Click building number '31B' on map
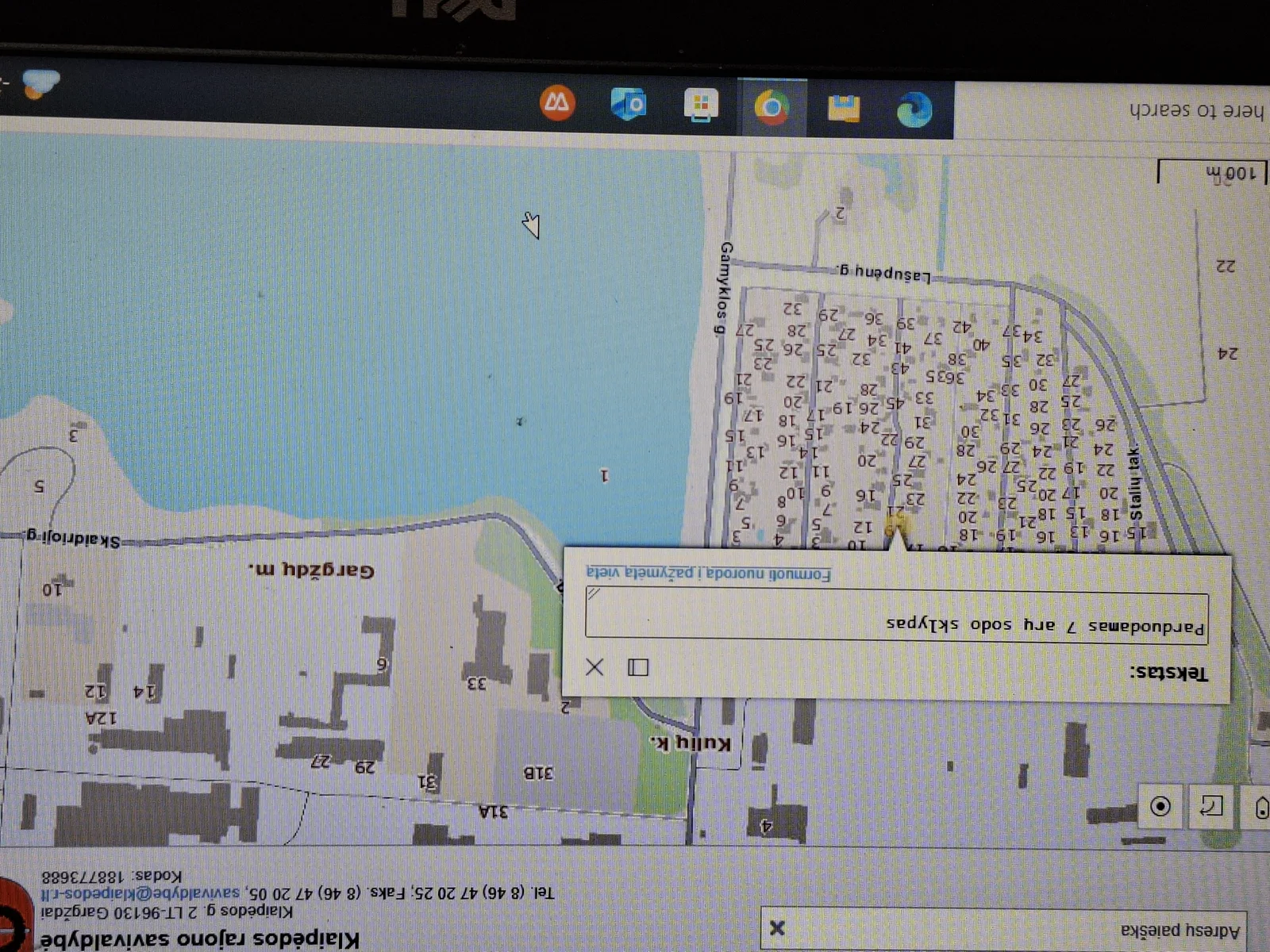Image resolution: width=1270 pixels, height=952 pixels. (x=539, y=771)
